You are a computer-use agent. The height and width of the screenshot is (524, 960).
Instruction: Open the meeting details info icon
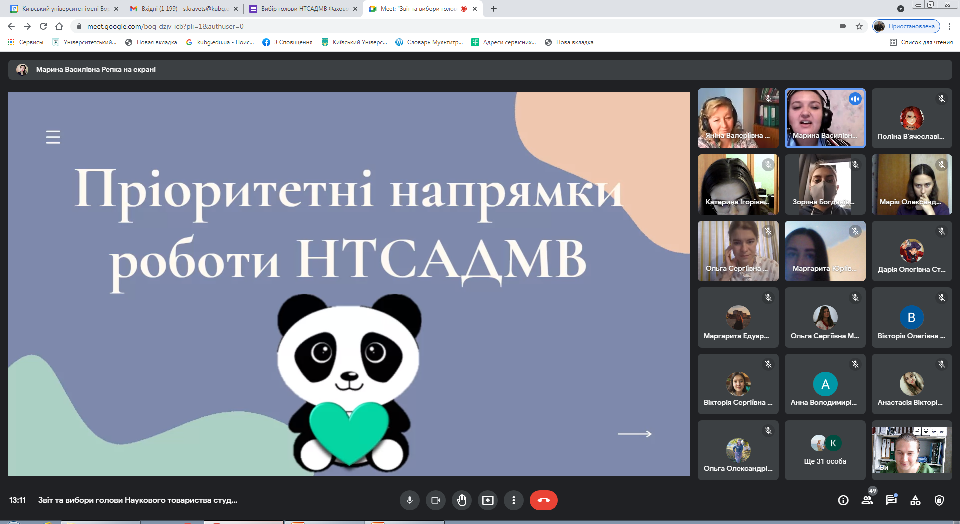(842, 499)
